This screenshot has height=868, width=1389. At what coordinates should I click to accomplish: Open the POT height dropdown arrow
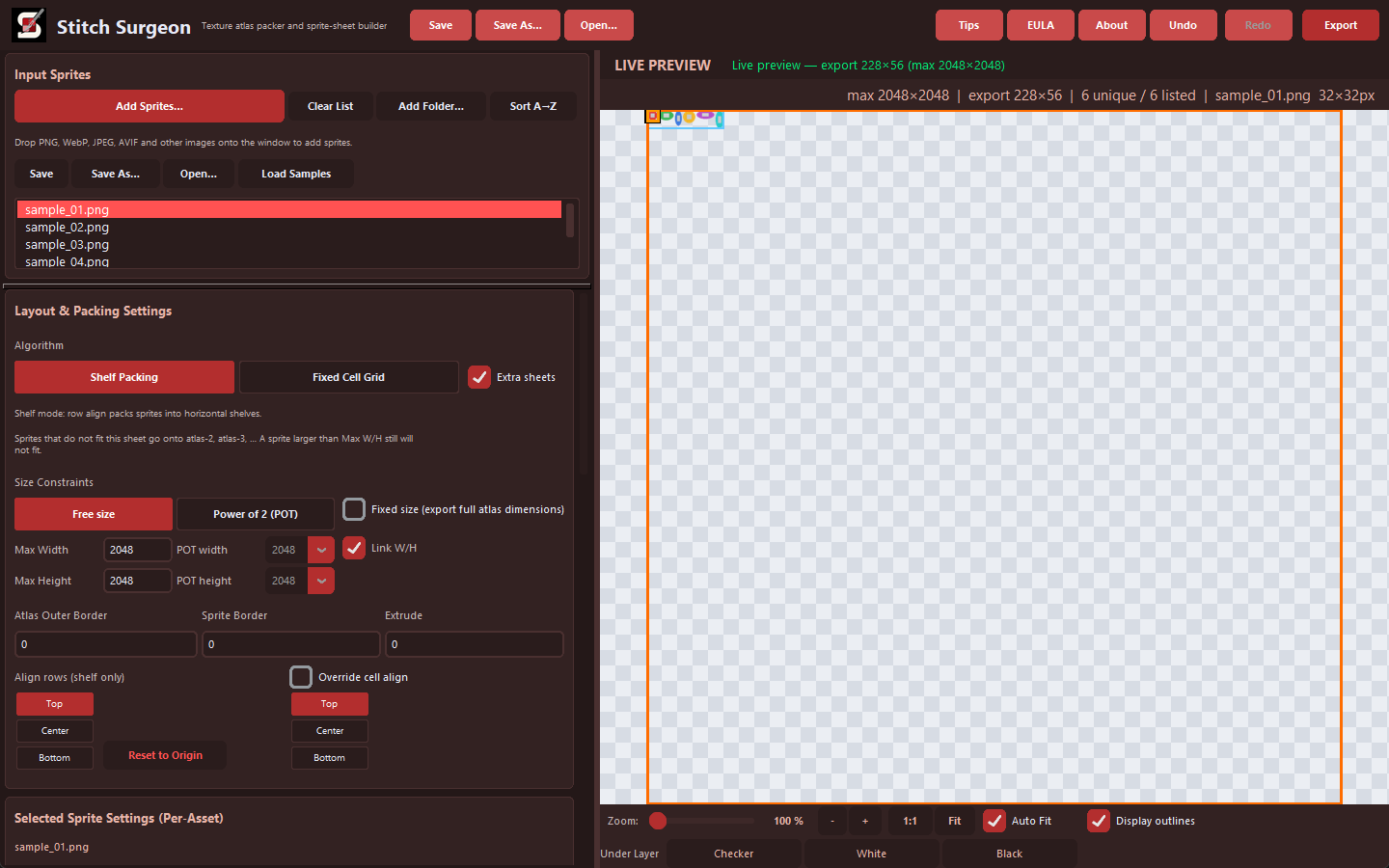click(x=321, y=581)
